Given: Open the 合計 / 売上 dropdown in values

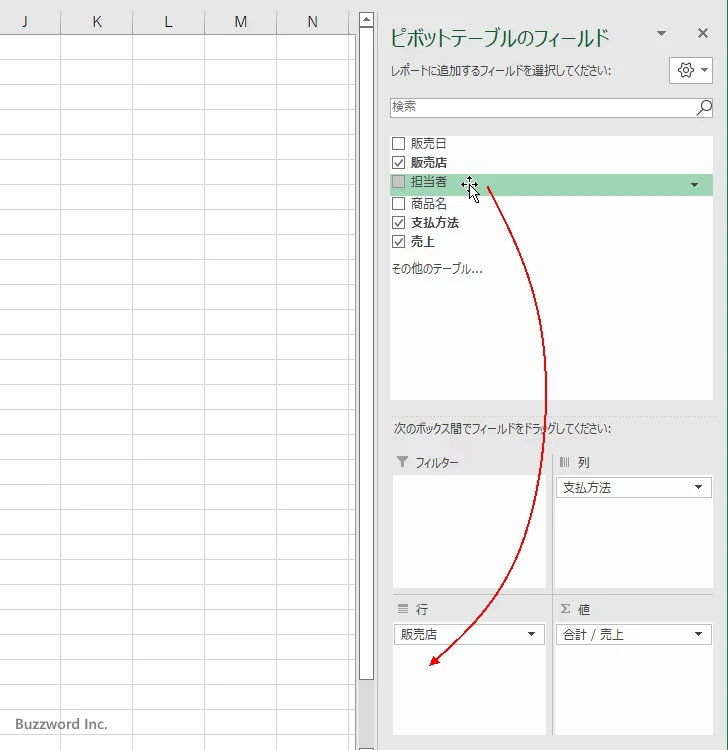Looking at the screenshot, I should [x=698, y=634].
